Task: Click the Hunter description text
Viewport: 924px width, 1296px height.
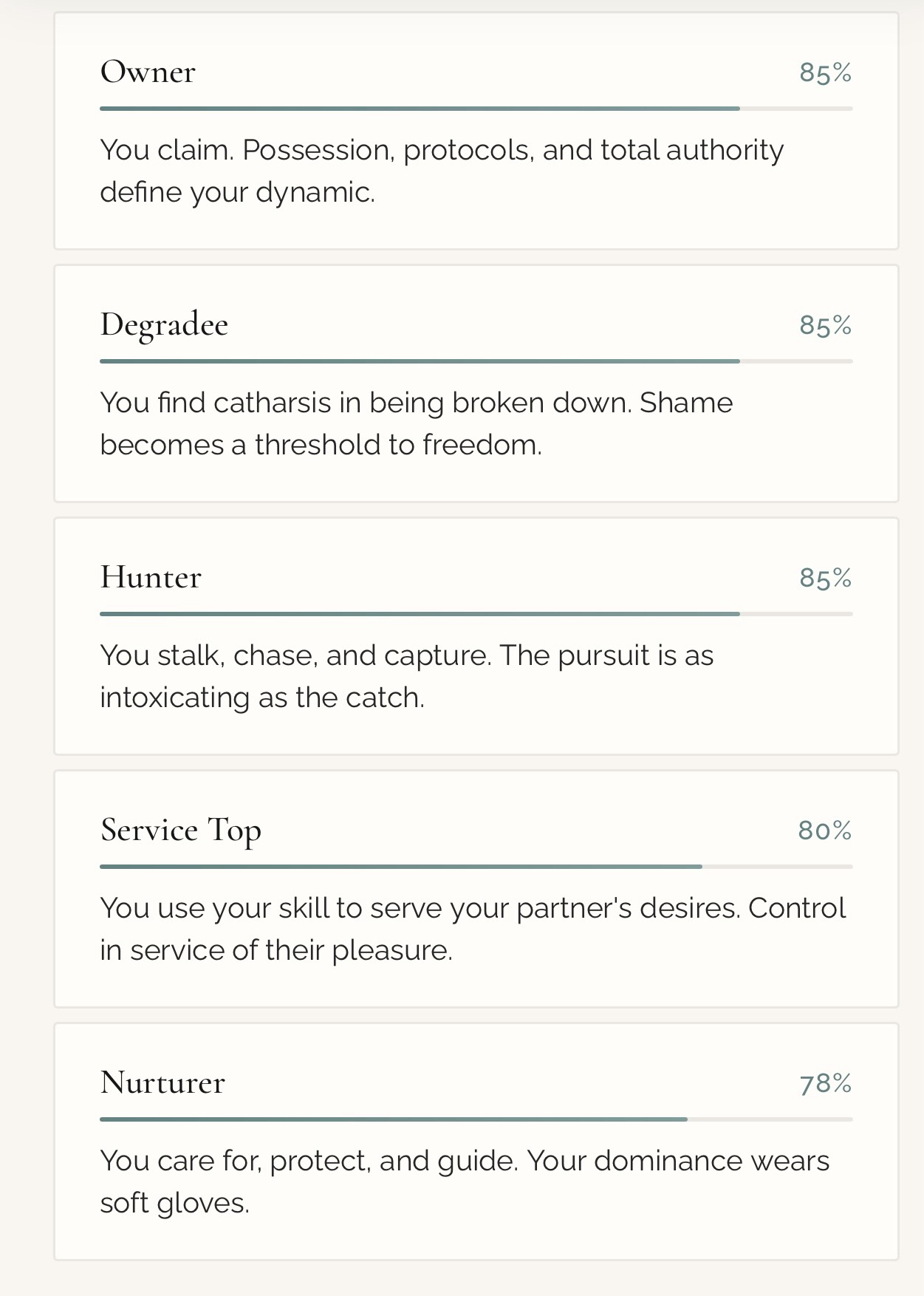Action: pyautogui.click(x=406, y=676)
